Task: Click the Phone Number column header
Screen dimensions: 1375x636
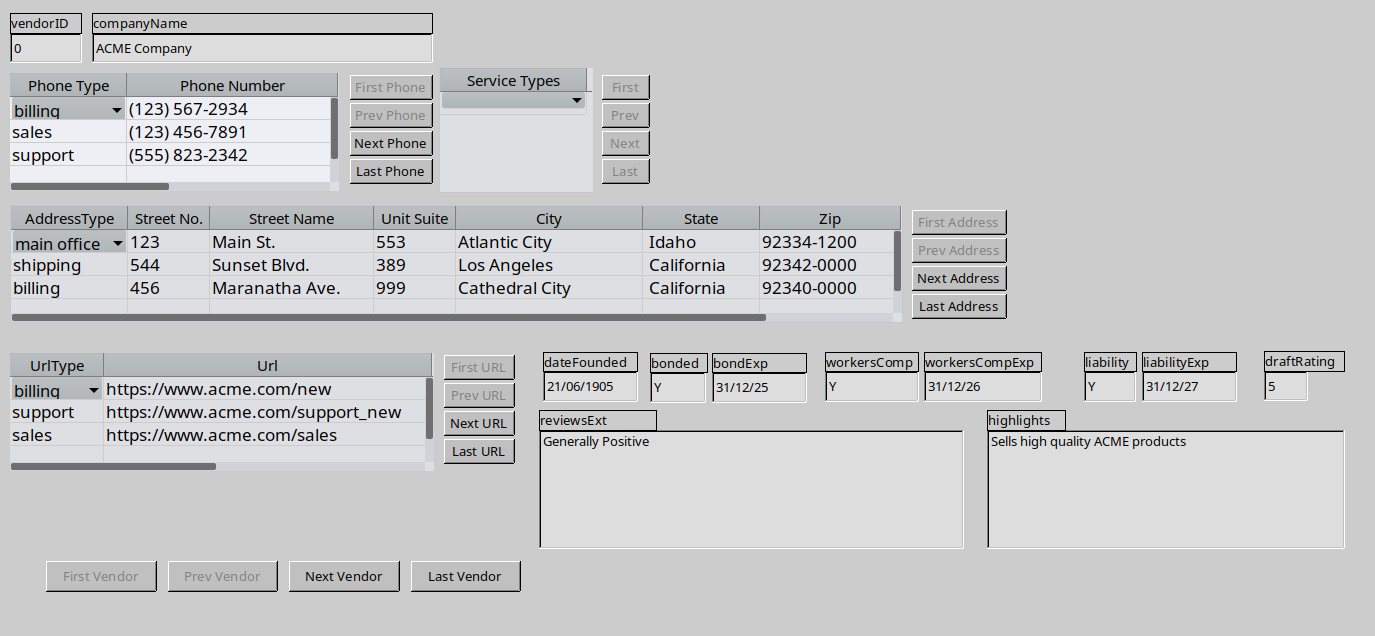Action: tap(232, 86)
